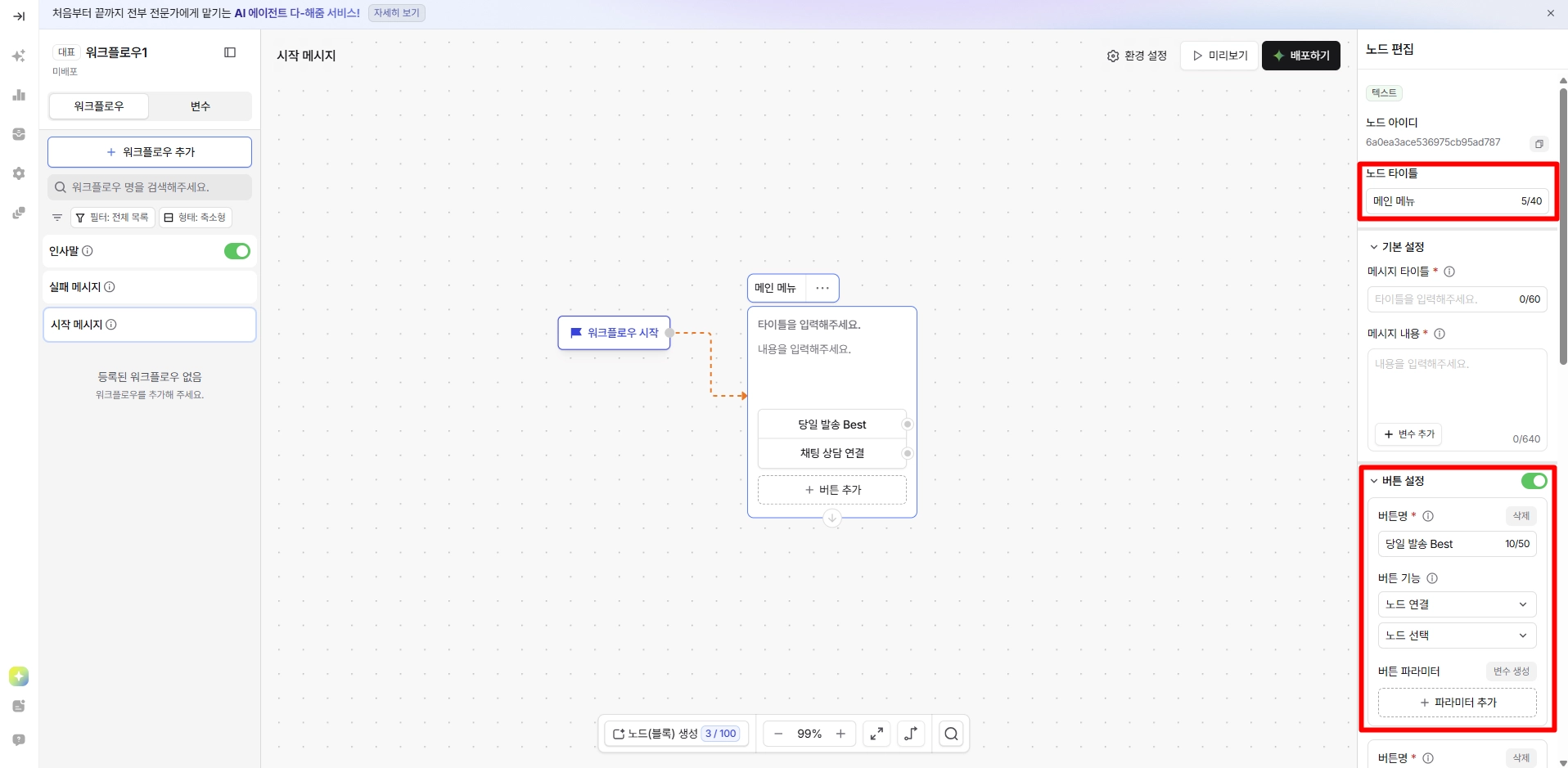The image size is (1568, 768).
Task: Select 당일 발송 Best button in node
Action: 832,424
